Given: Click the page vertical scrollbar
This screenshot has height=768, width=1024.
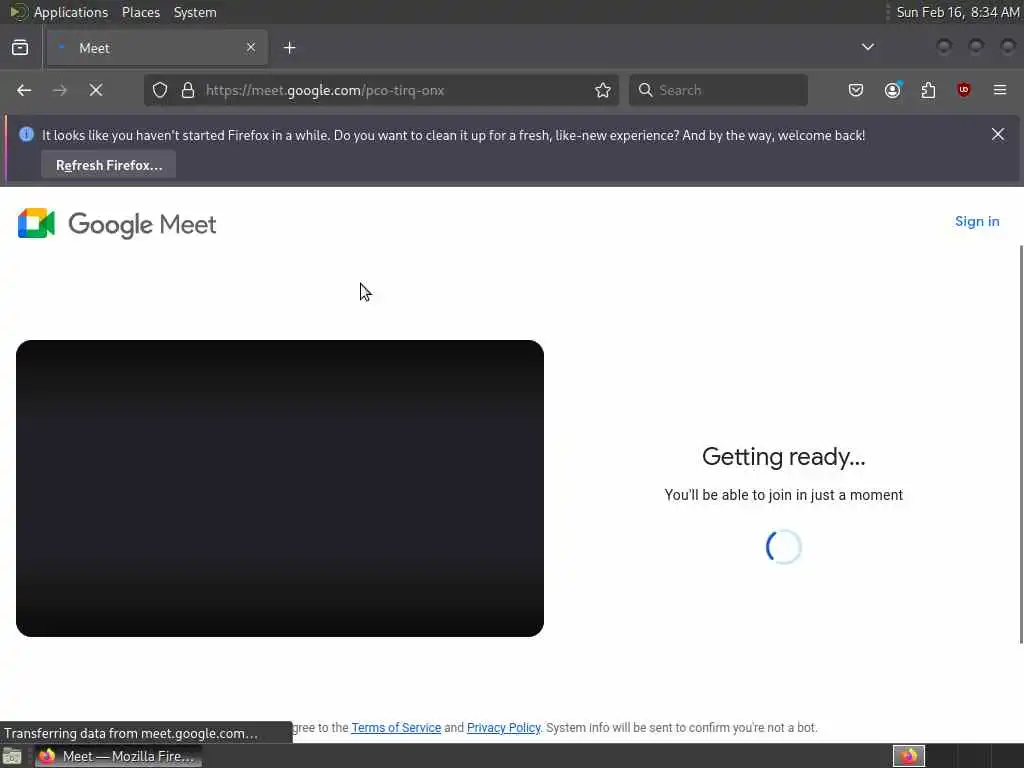Looking at the screenshot, I should pyautogui.click(x=1021, y=444).
